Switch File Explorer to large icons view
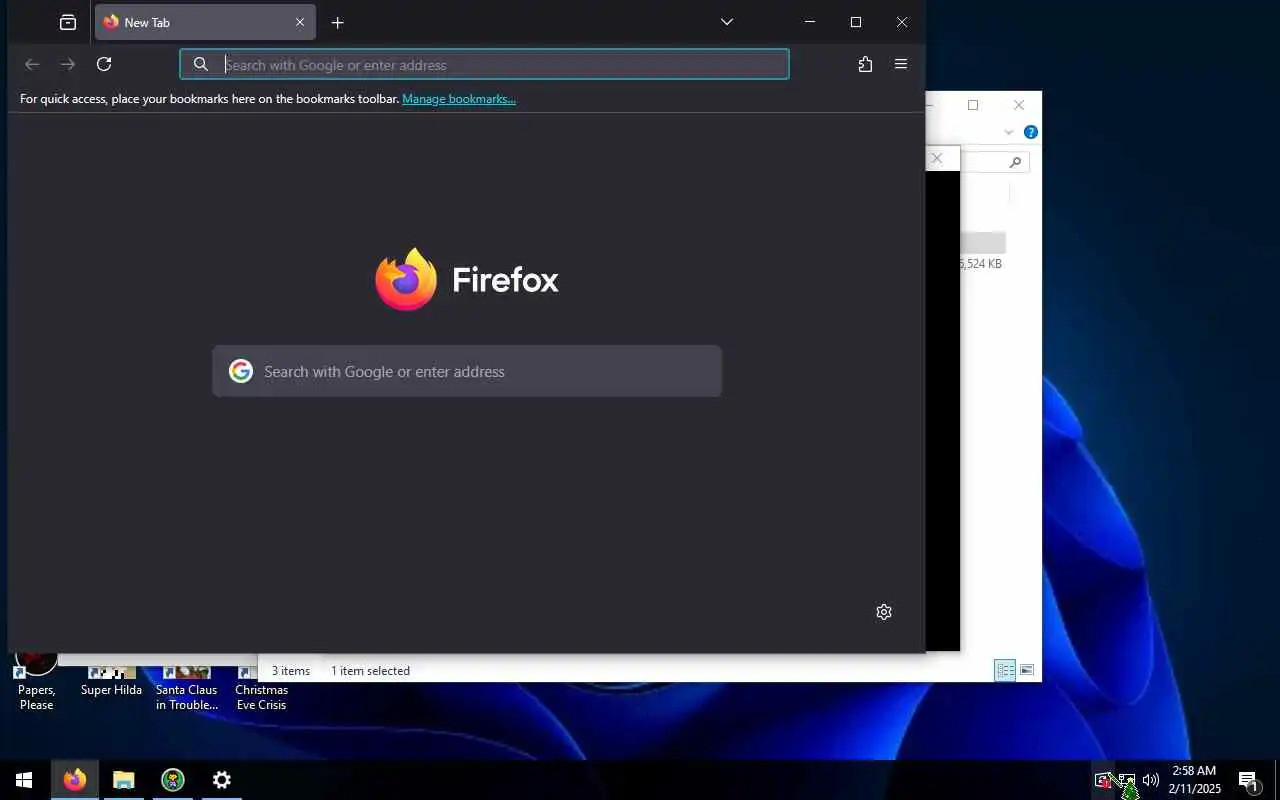The width and height of the screenshot is (1280, 800). (x=1027, y=670)
